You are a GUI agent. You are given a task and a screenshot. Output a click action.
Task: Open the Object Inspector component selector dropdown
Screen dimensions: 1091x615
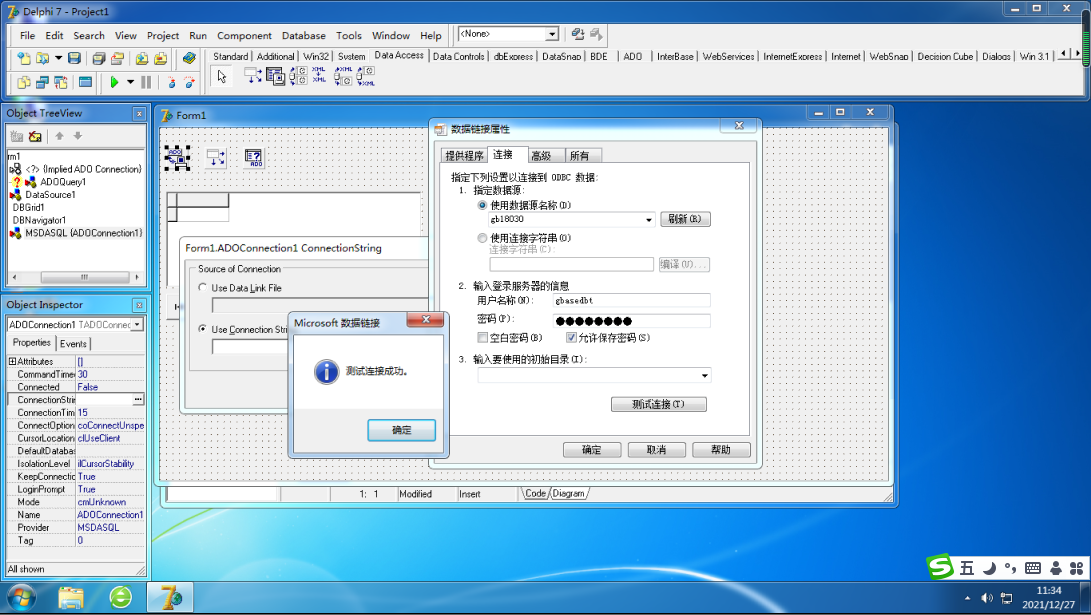coord(138,325)
